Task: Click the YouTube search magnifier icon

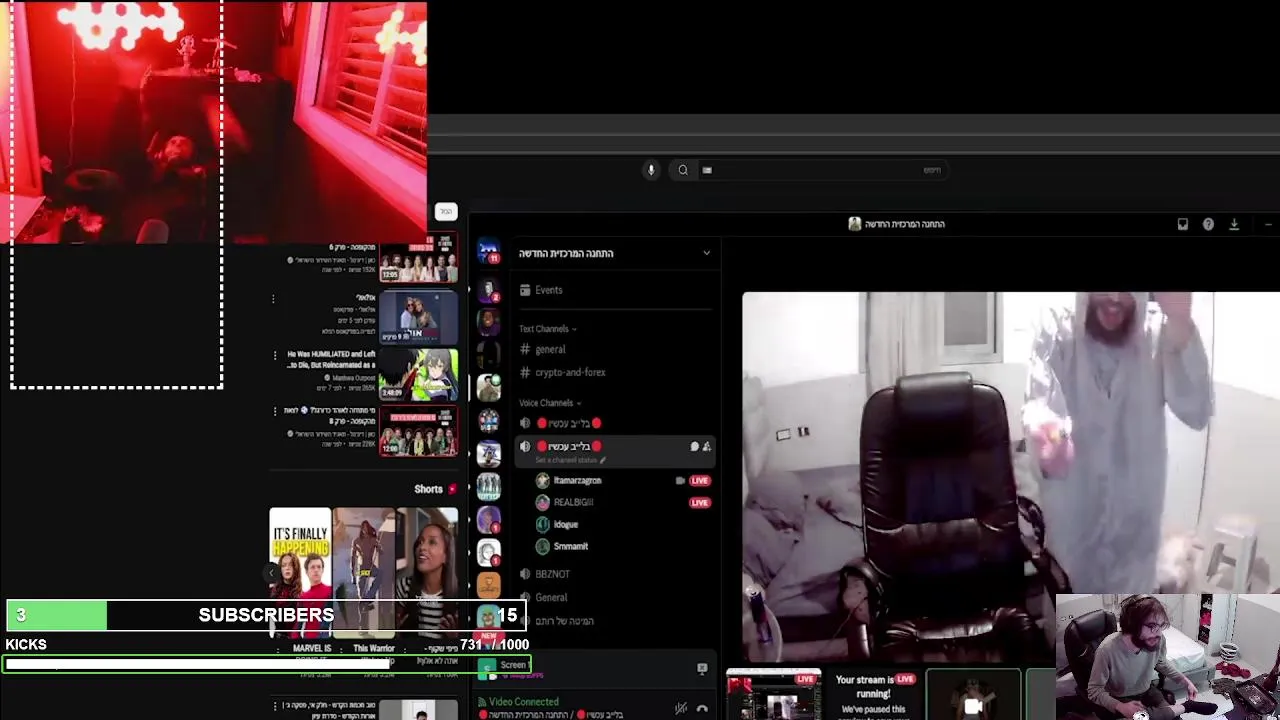Action: click(683, 170)
